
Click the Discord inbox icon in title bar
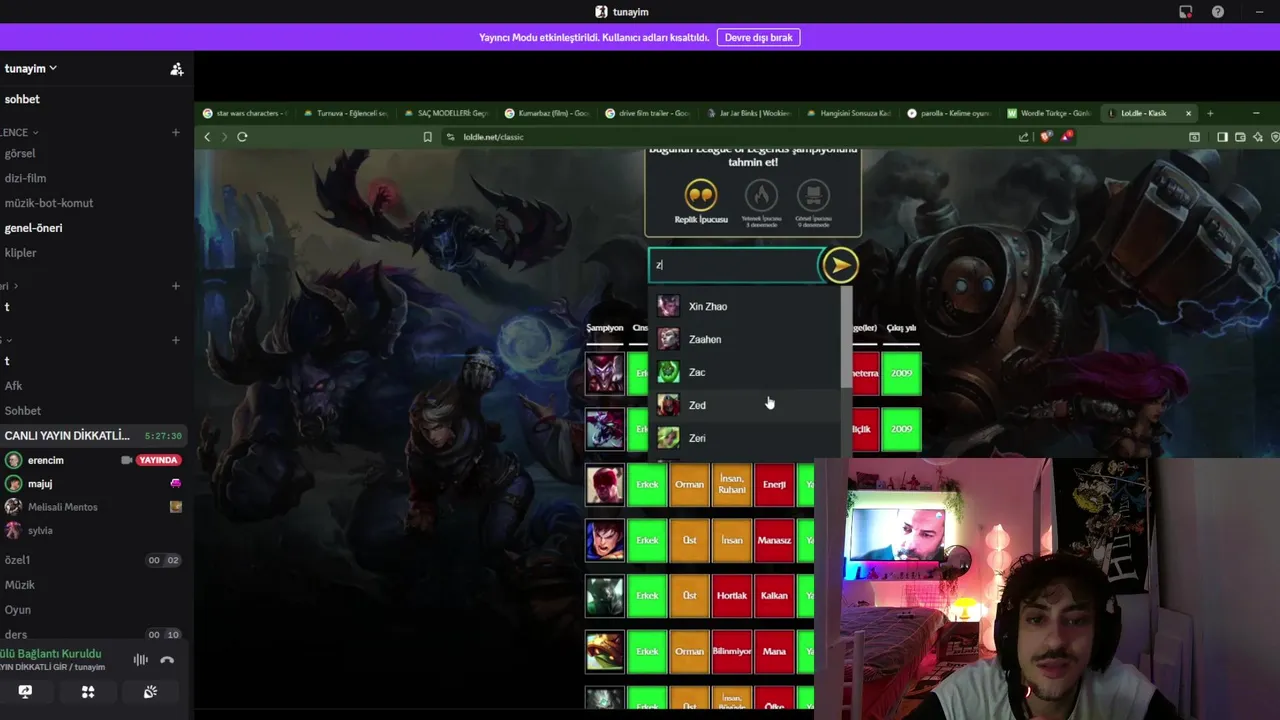click(x=1186, y=12)
